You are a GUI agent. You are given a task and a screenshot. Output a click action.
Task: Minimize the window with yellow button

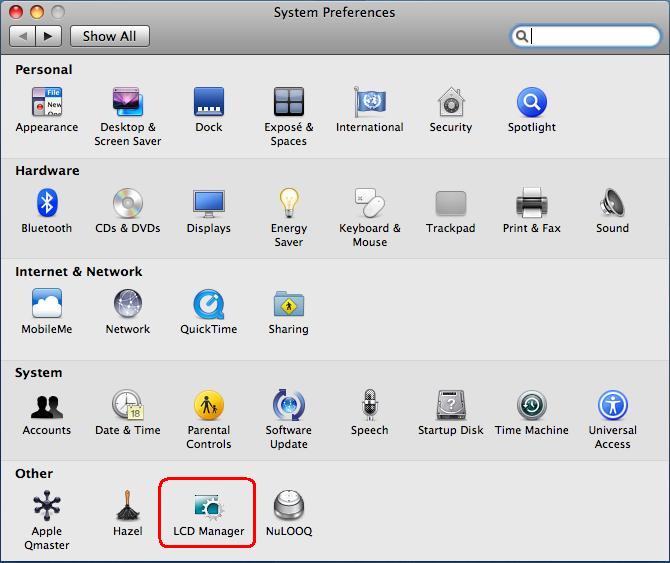[x=37, y=12]
